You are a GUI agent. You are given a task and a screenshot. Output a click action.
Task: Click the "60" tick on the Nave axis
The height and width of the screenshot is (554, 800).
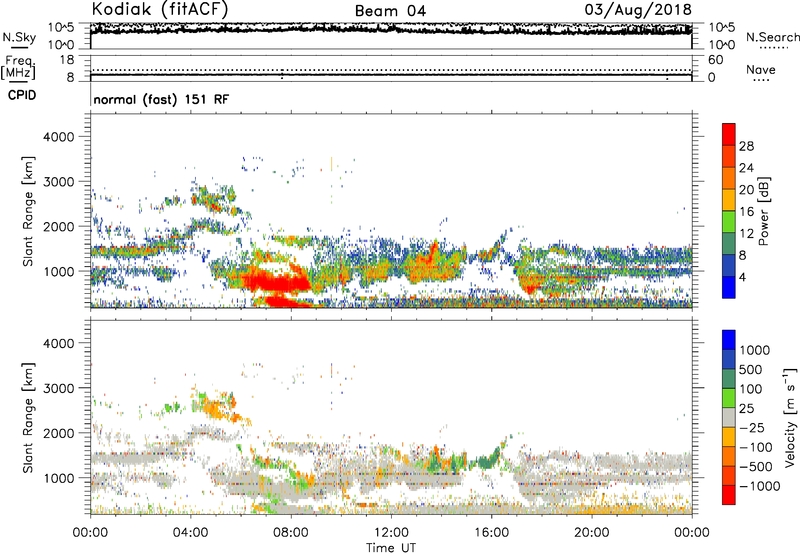[x=715, y=60]
